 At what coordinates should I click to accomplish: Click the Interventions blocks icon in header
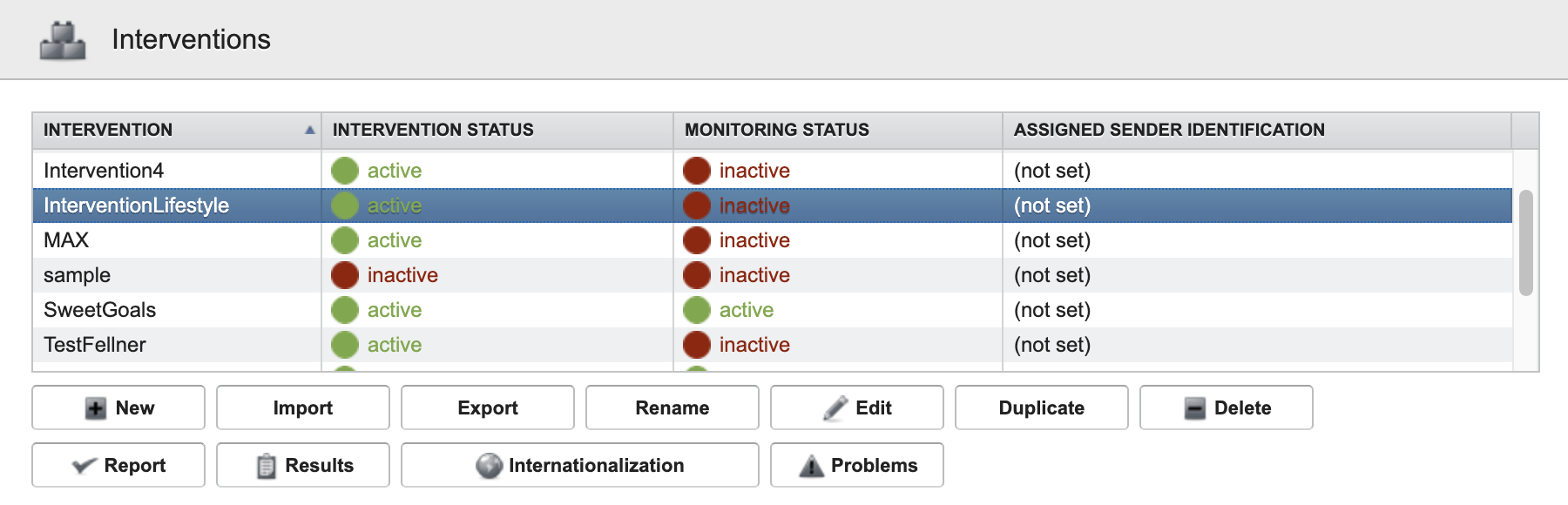tap(63, 40)
